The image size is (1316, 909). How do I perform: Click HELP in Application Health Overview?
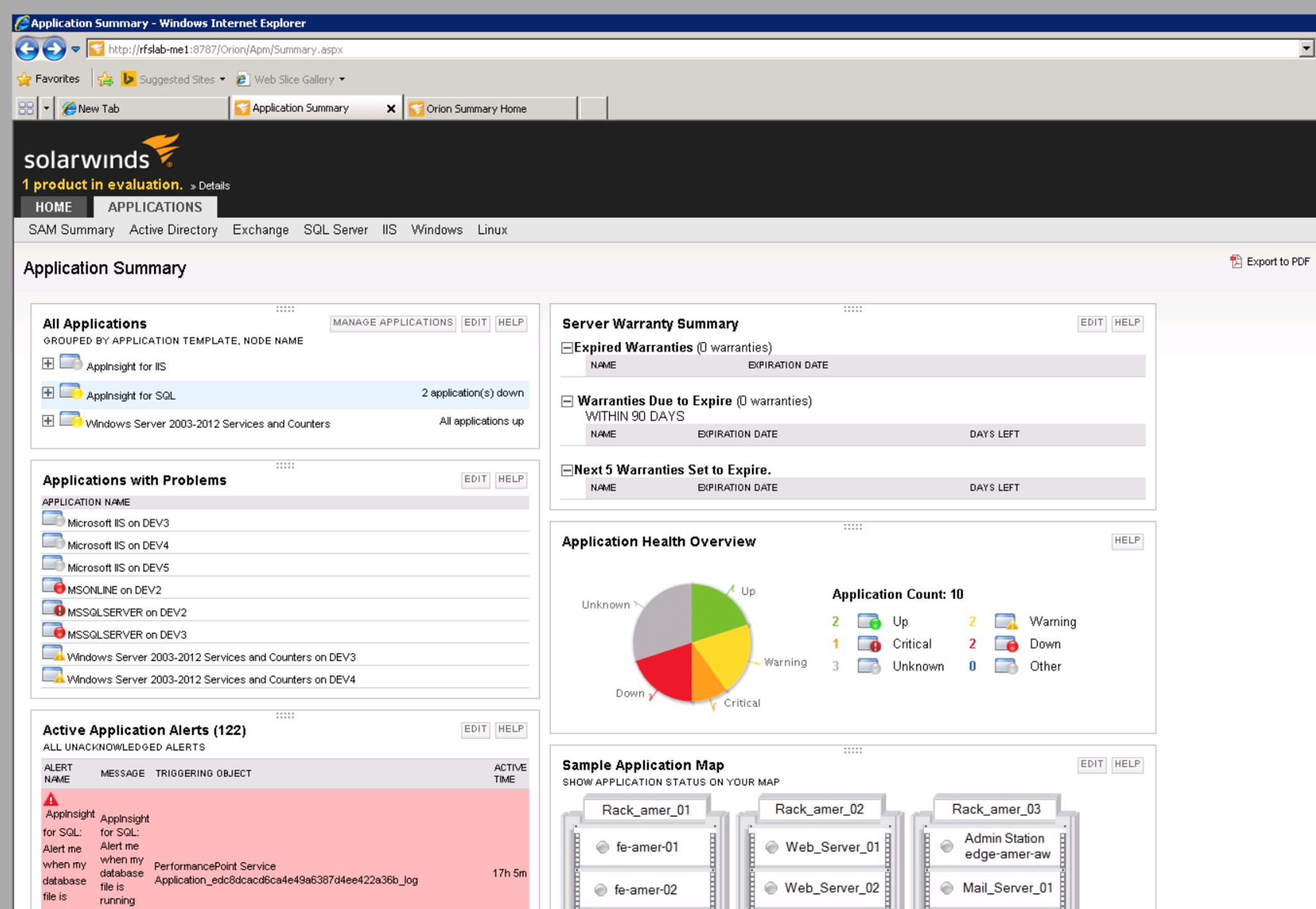tap(1127, 541)
